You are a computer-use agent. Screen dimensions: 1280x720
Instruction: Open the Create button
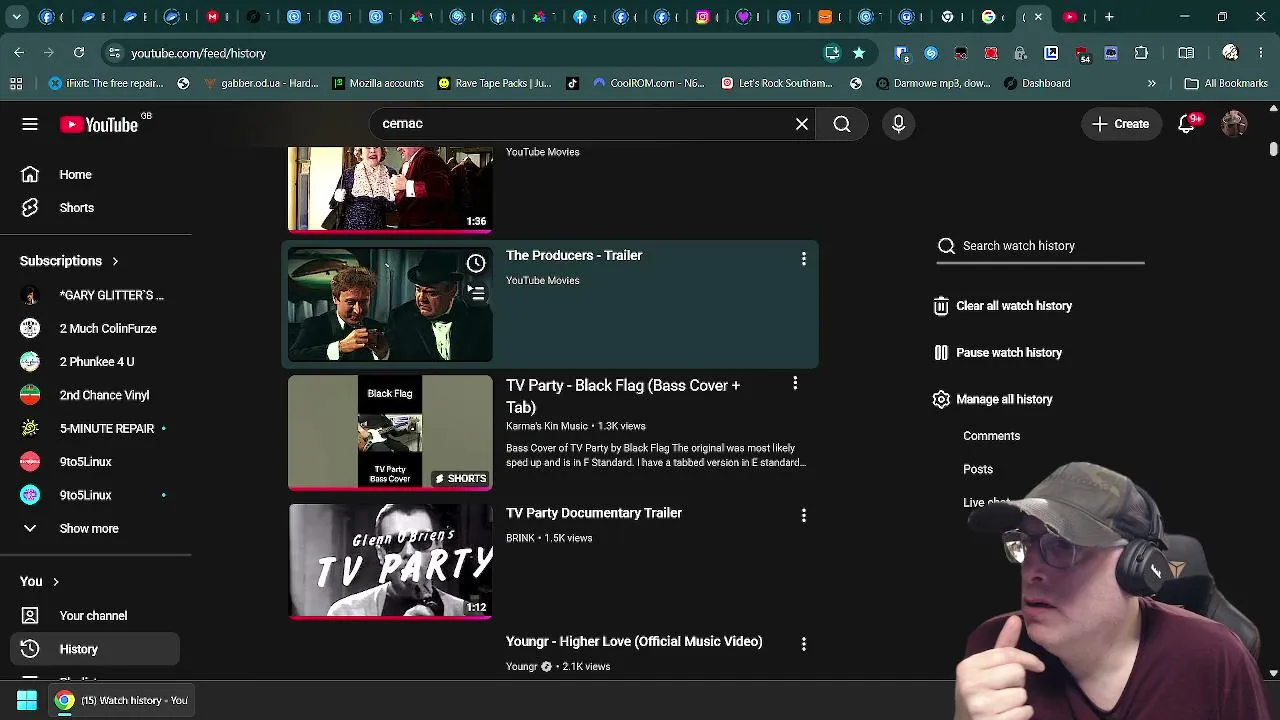[1121, 124]
